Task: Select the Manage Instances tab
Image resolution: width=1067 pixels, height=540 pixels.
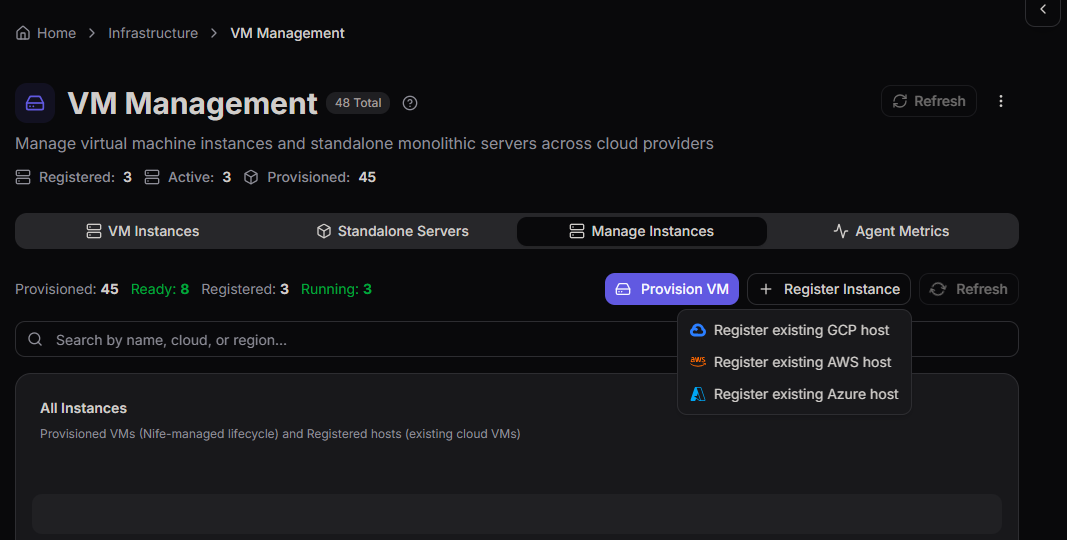Action: pos(642,231)
